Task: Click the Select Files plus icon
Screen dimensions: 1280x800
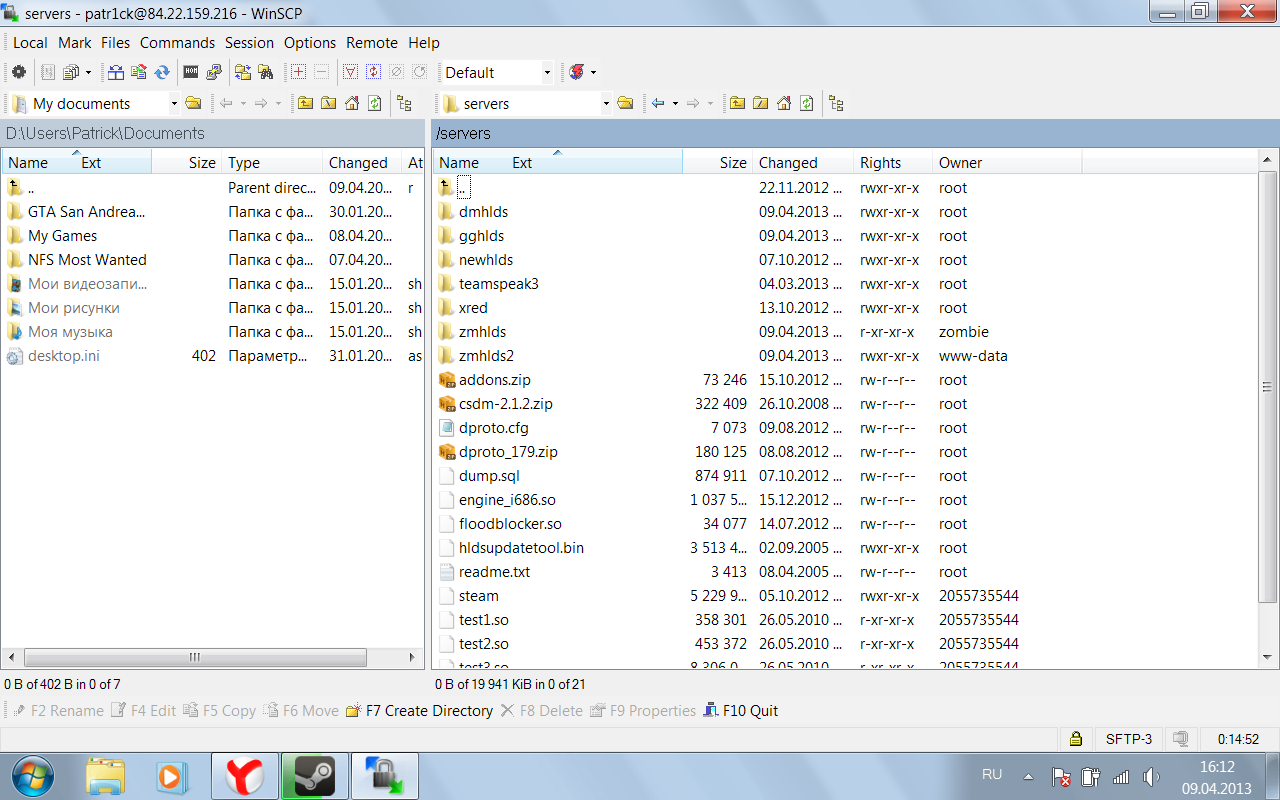Action: click(x=298, y=72)
